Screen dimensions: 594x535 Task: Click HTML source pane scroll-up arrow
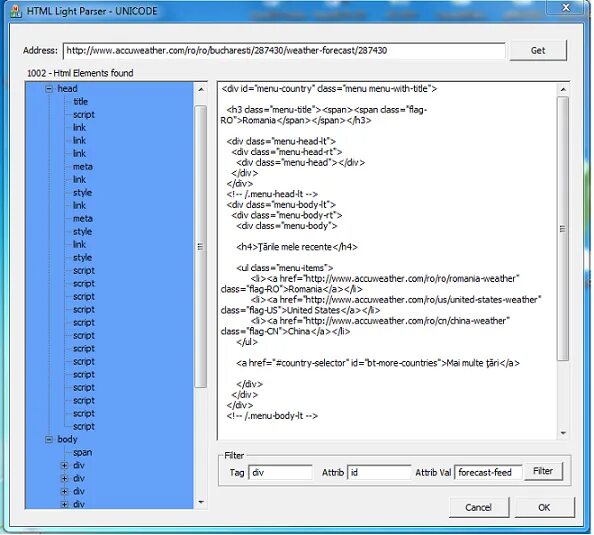[x=563, y=90]
